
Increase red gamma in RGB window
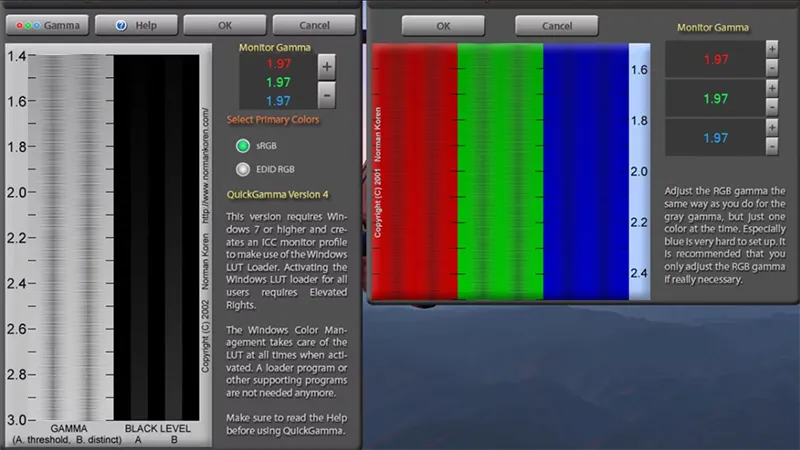point(772,49)
